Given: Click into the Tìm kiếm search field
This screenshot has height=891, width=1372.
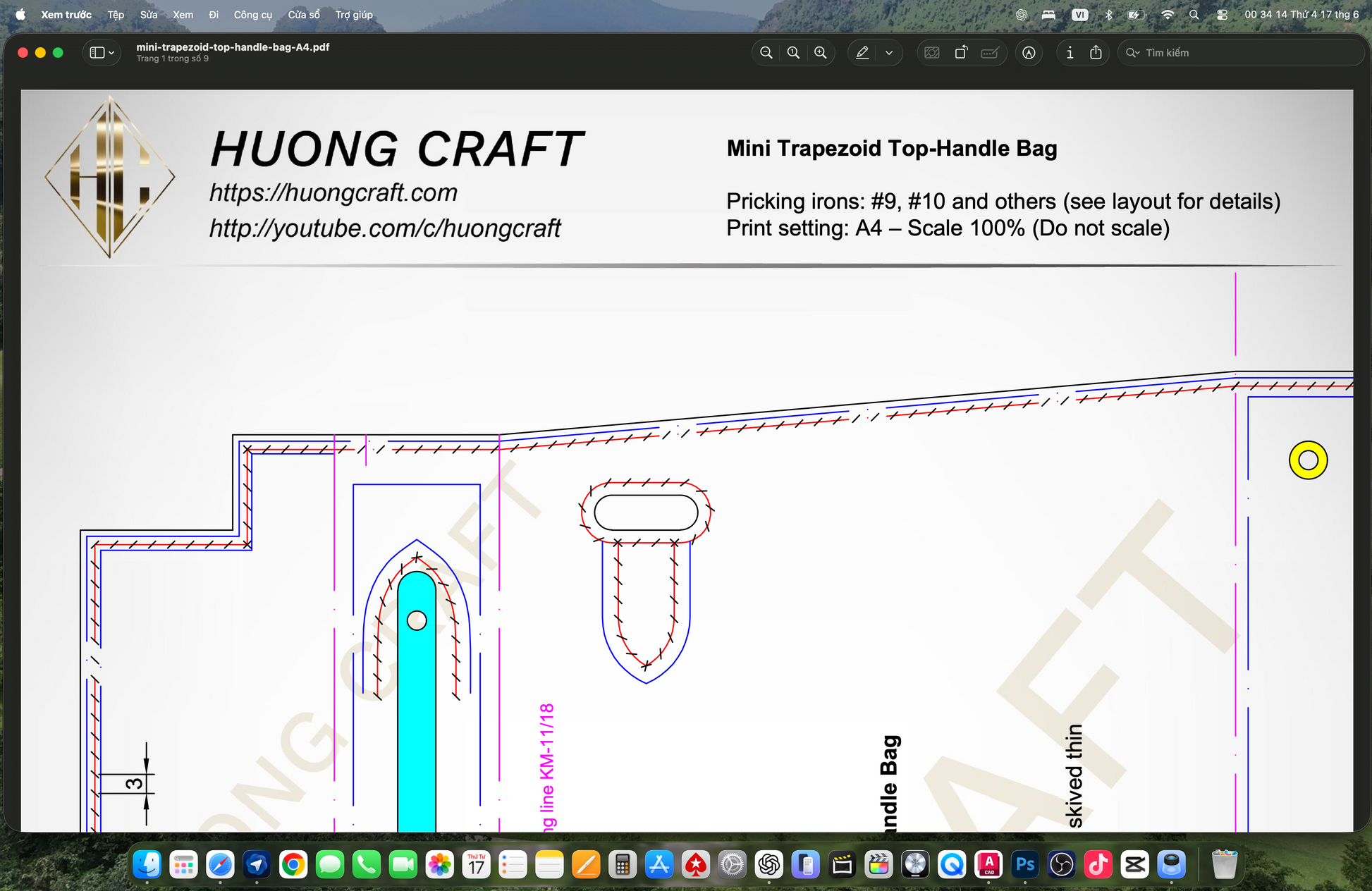Looking at the screenshot, I should coord(1241,53).
